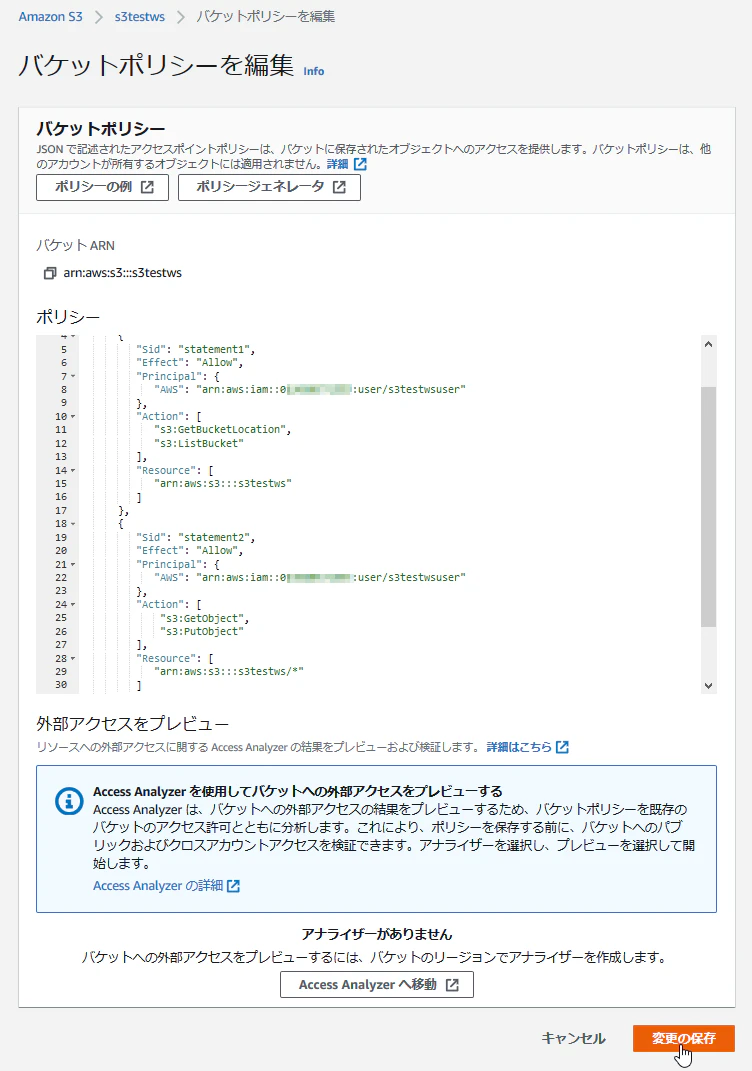Open the ポリシーの例 button
The width and height of the screenshot is (752, 1071).
coord(102,187)
